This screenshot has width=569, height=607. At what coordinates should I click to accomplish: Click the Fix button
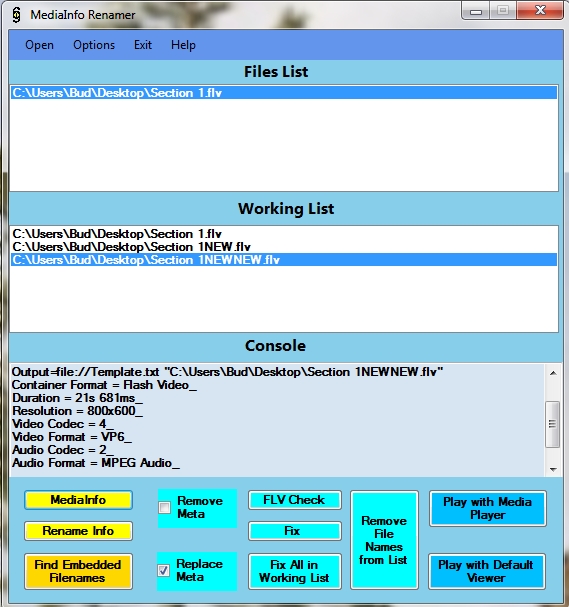tap(295, 531)
